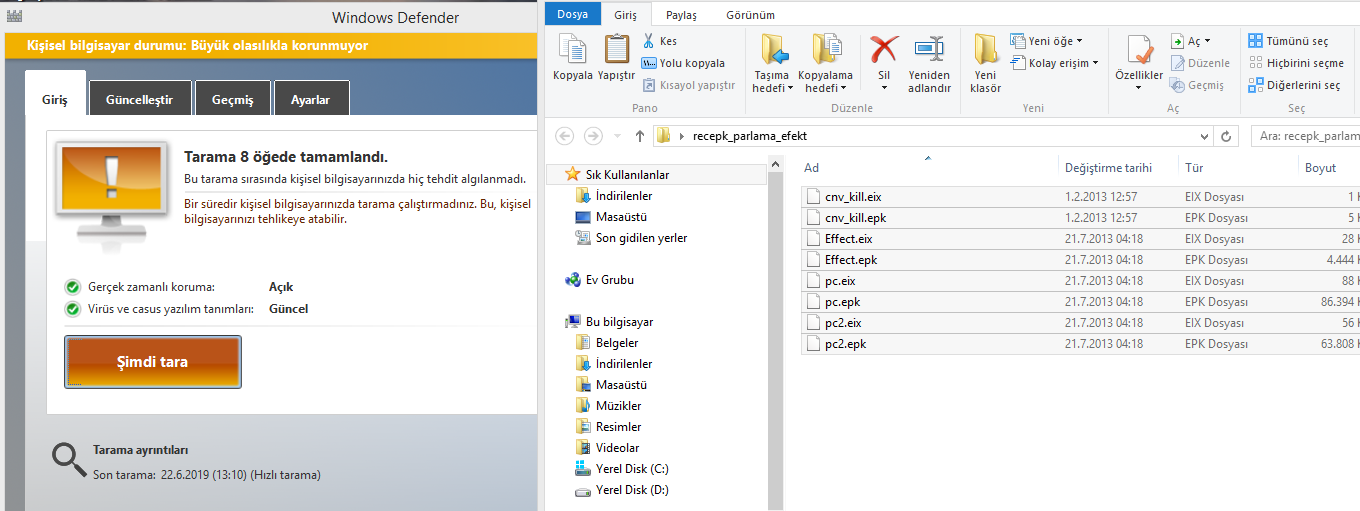The image size is (1360, 511).
Task: Switch to the Paylaş ribbon tab
Action: click(x=681, y=15)
